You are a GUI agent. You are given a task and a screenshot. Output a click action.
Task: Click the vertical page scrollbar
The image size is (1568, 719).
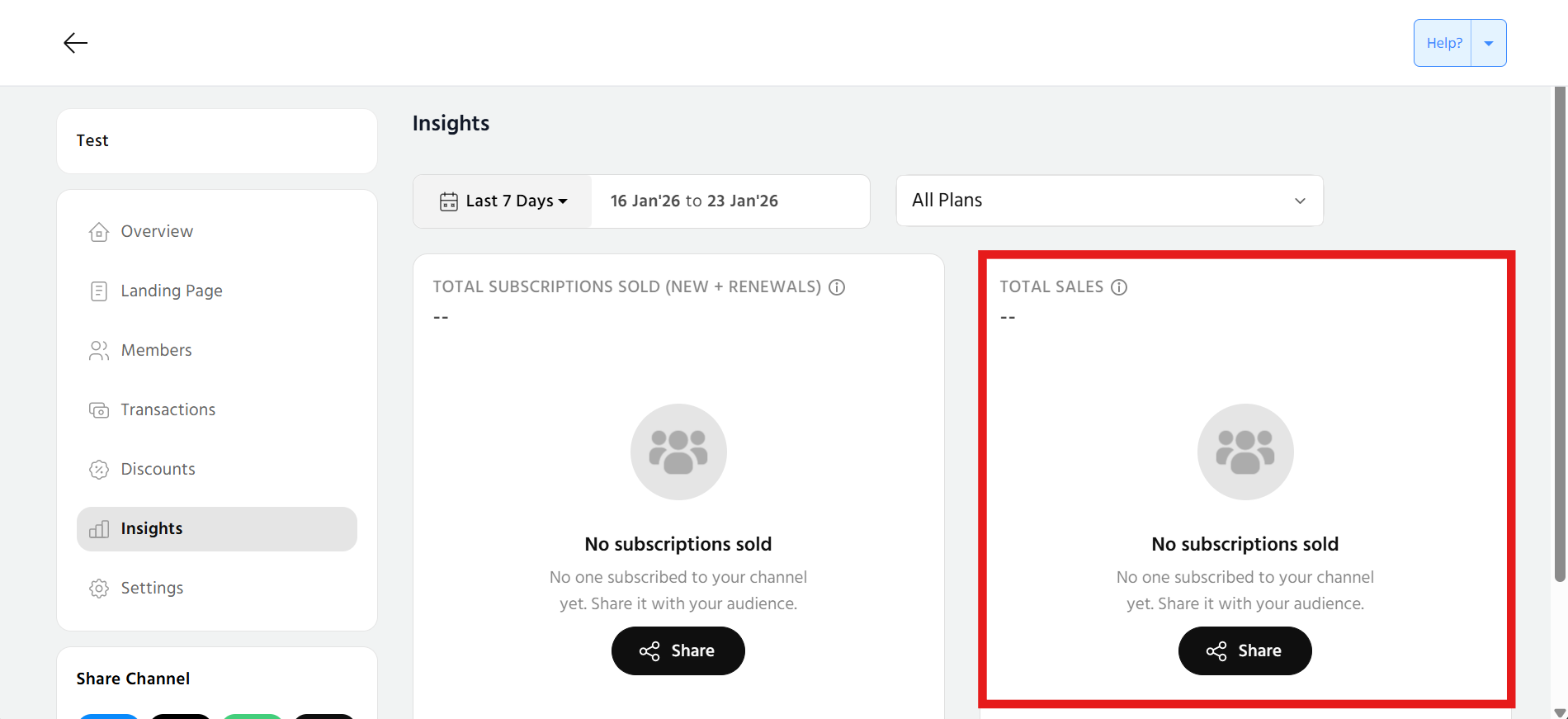(1559, 330)
